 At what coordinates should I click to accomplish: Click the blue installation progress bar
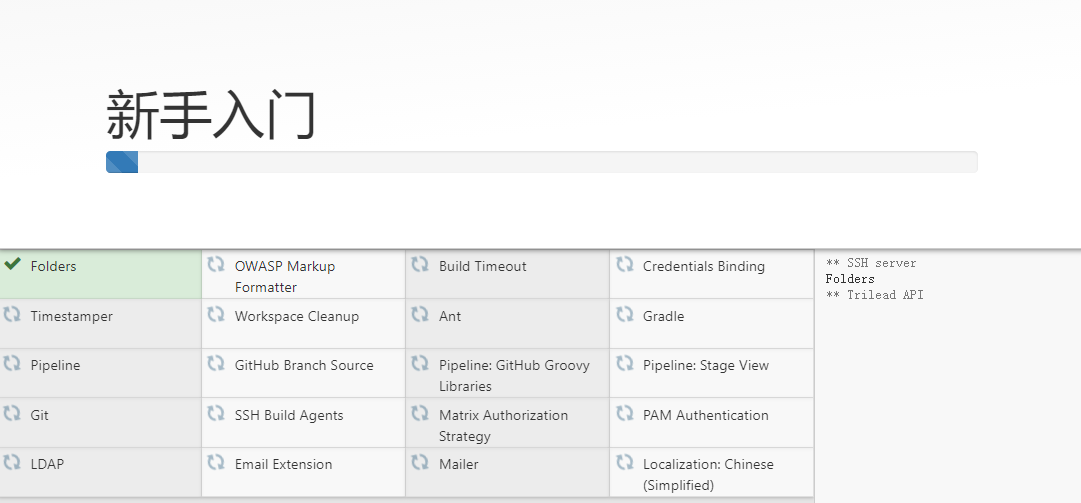point(122,162)
